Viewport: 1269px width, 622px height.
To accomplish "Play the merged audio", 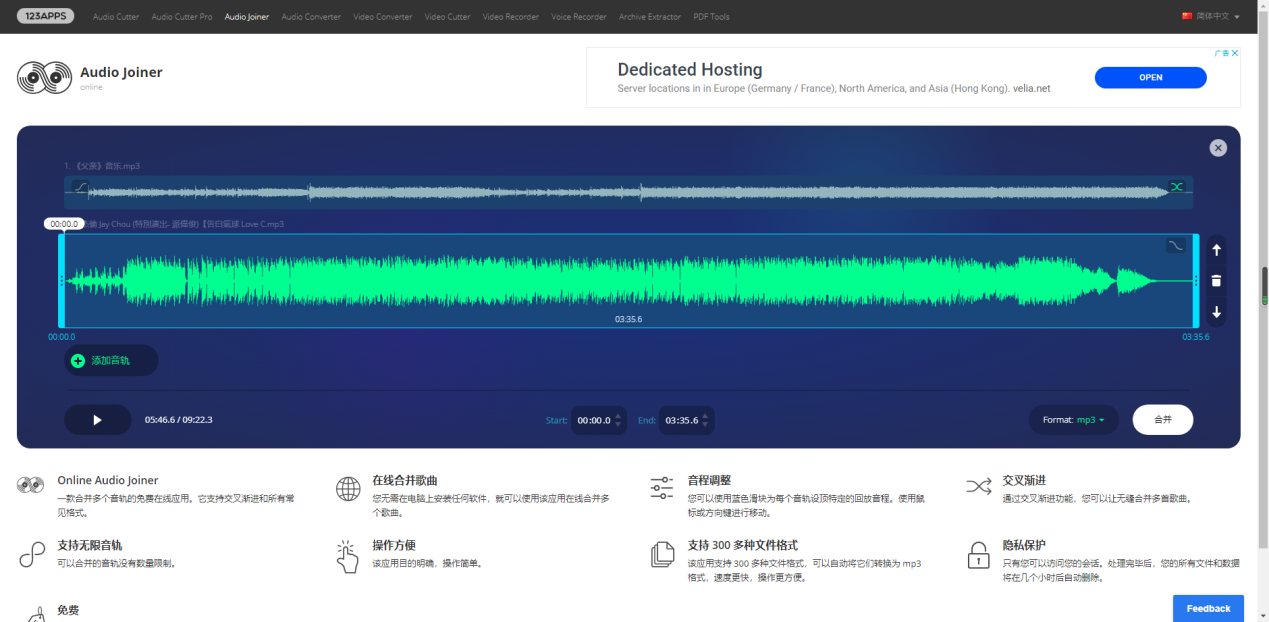I will coord(97,420).
